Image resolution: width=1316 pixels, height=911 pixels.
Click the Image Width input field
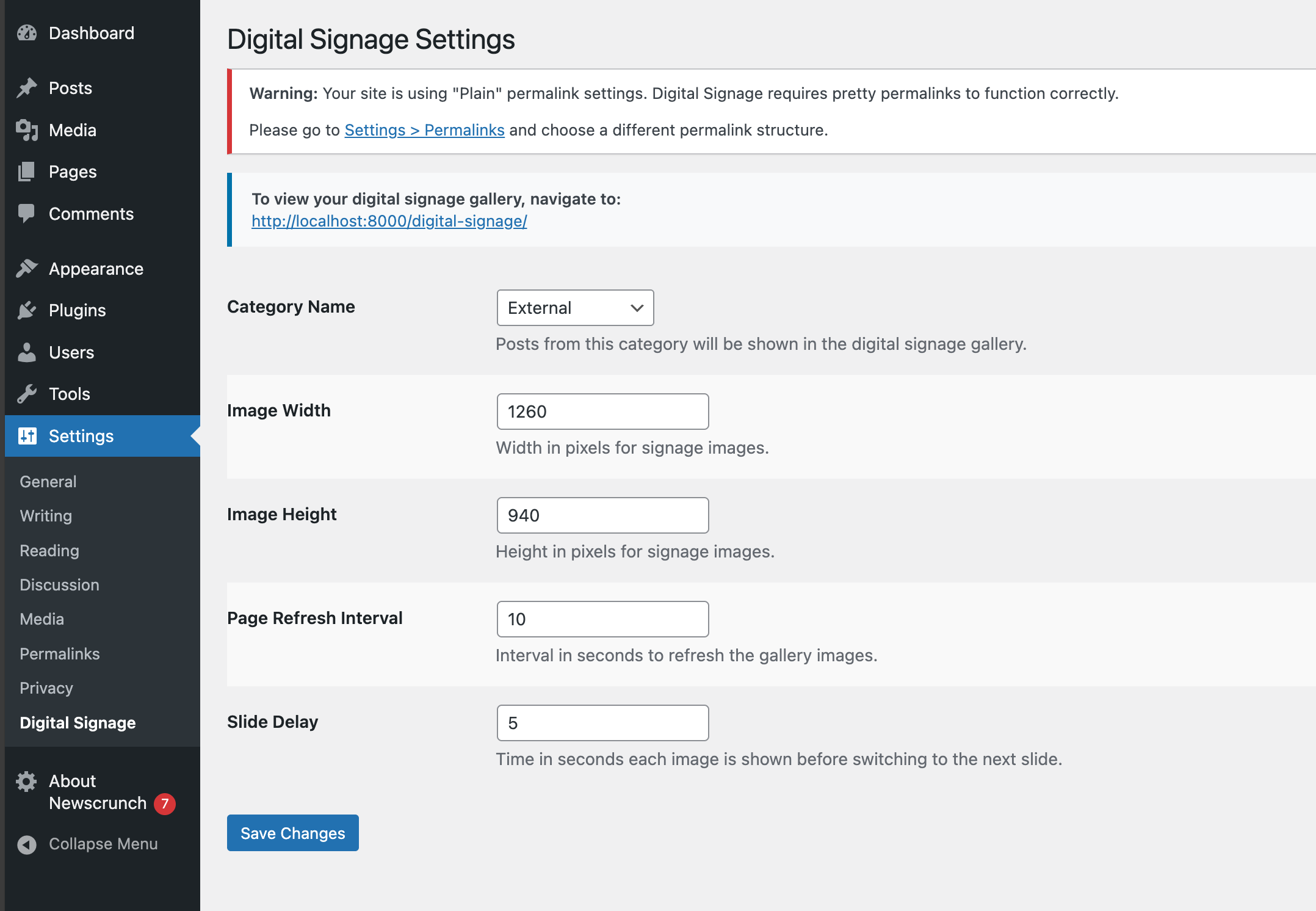603,412
